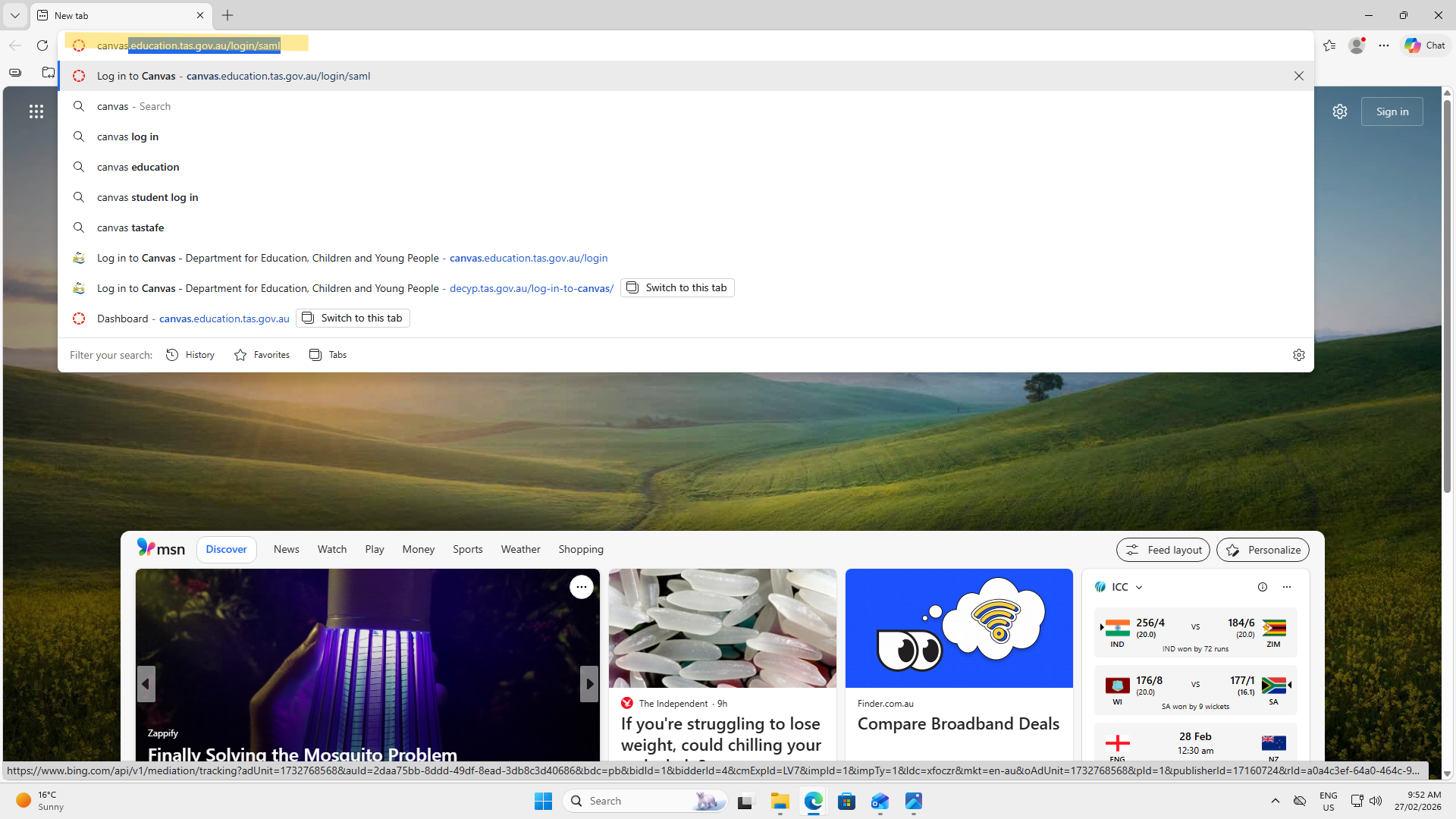Click the Personalize button
Screen dimensions: 1456x819
click(1263, 550)
